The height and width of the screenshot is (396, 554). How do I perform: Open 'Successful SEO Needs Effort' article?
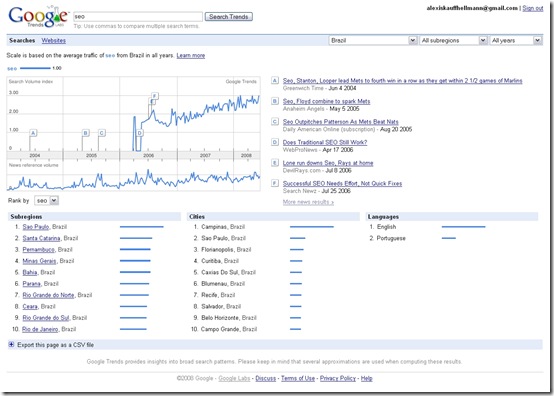(342, 183)
